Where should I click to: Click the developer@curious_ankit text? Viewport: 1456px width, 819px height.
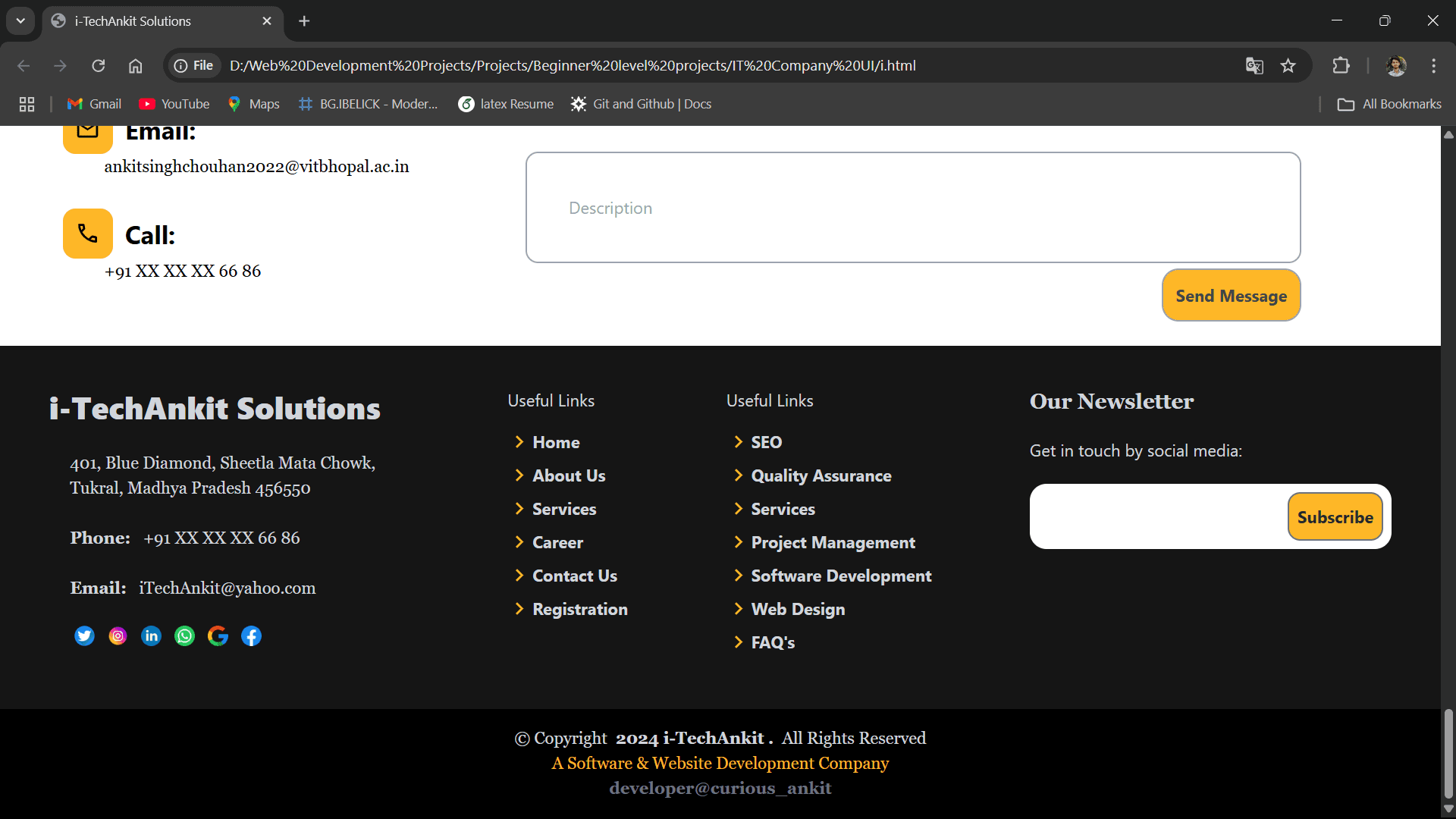click(720, 788)
